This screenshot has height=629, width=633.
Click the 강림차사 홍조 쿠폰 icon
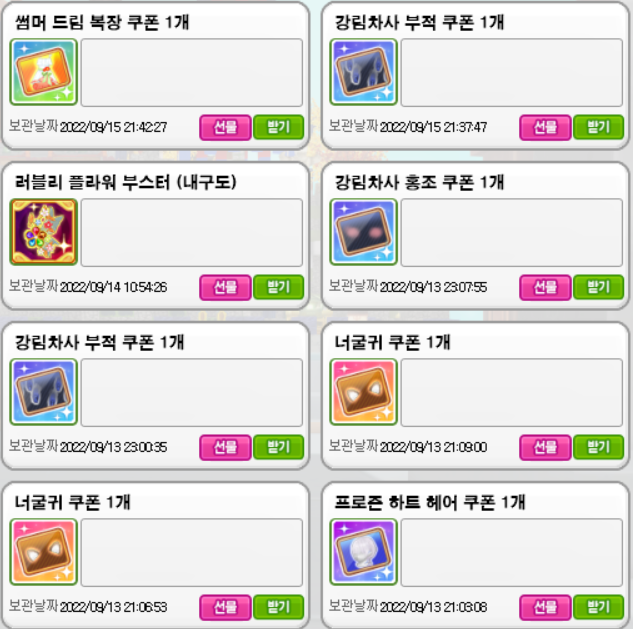click(363, 232)
